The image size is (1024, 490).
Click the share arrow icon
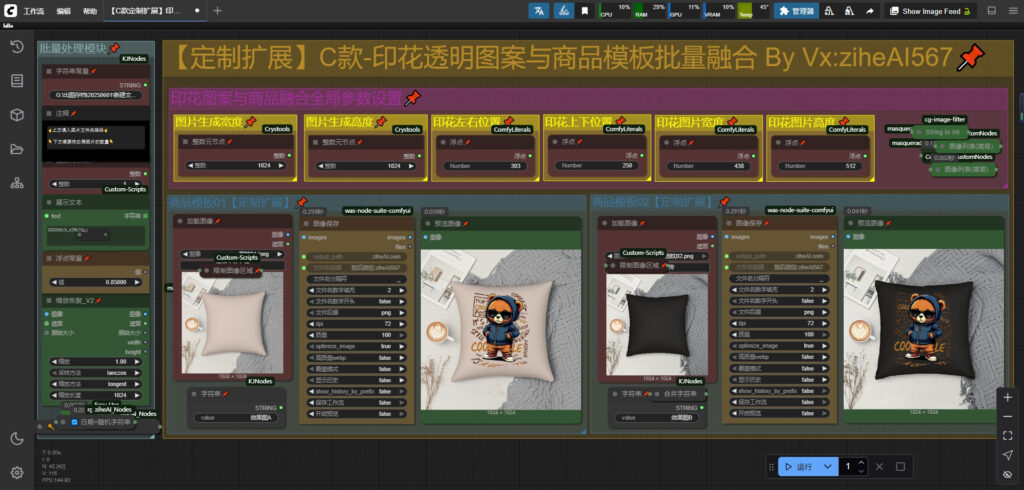point(870,10)
